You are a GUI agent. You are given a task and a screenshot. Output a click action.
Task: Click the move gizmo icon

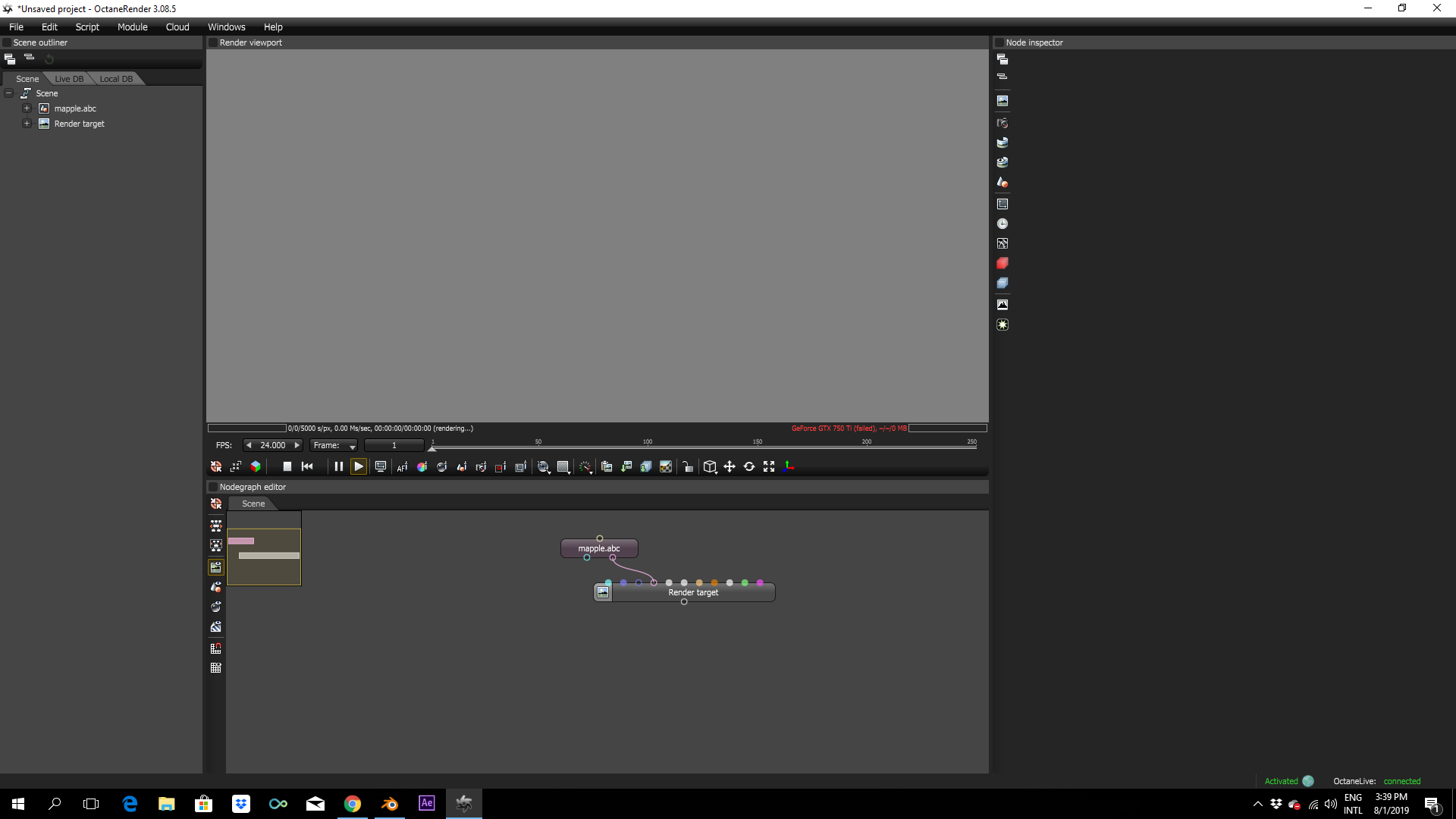[730, 466]
